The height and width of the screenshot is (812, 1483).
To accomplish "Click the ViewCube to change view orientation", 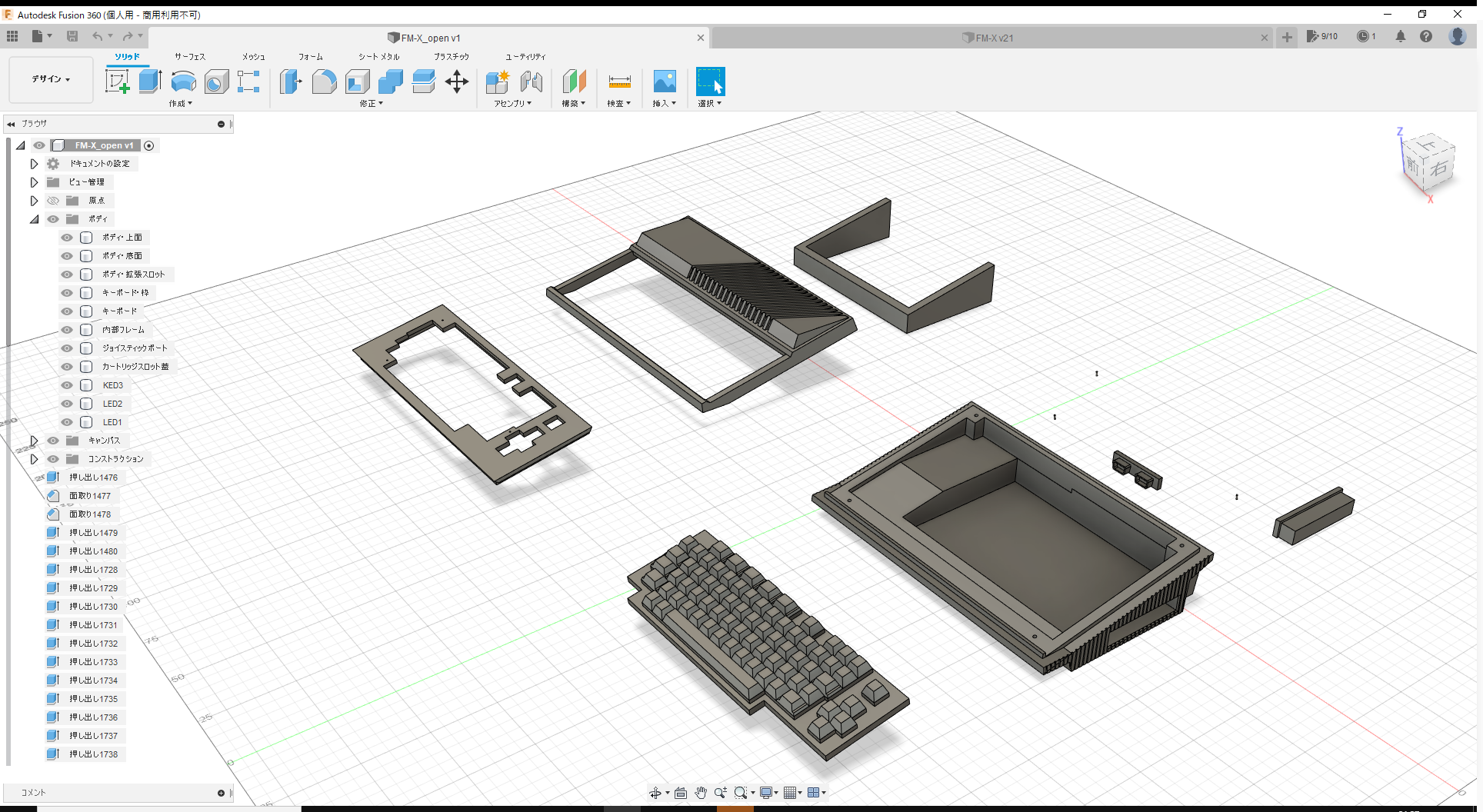I will (1427, 164).
